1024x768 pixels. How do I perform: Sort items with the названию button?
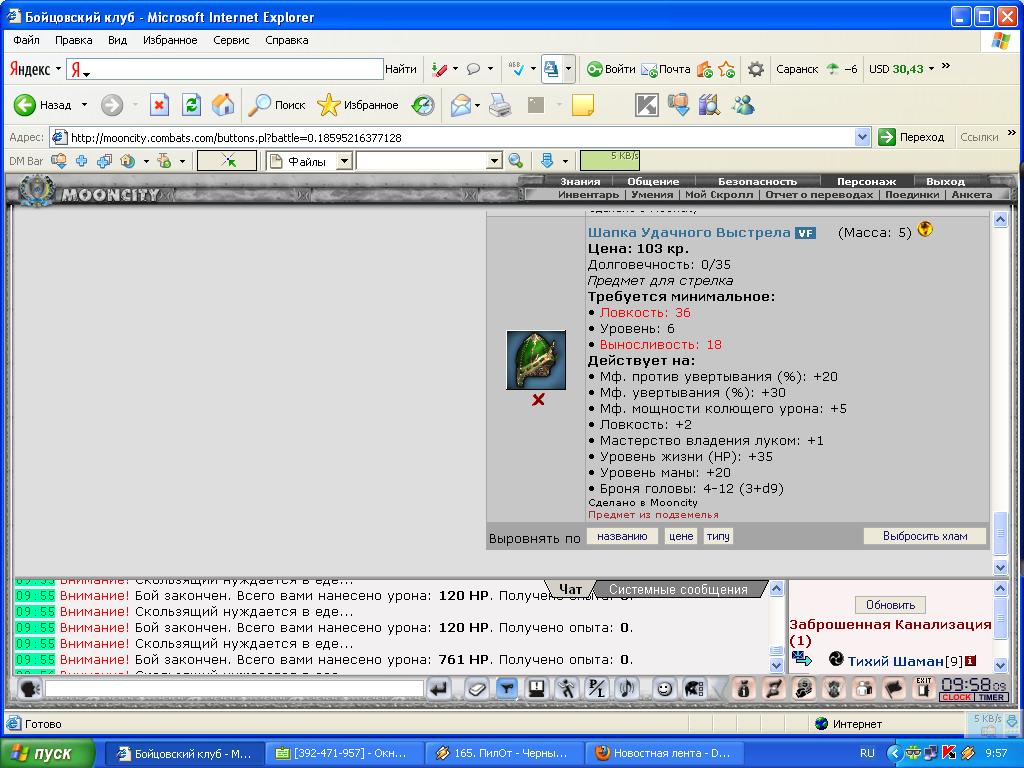[622, 536]
